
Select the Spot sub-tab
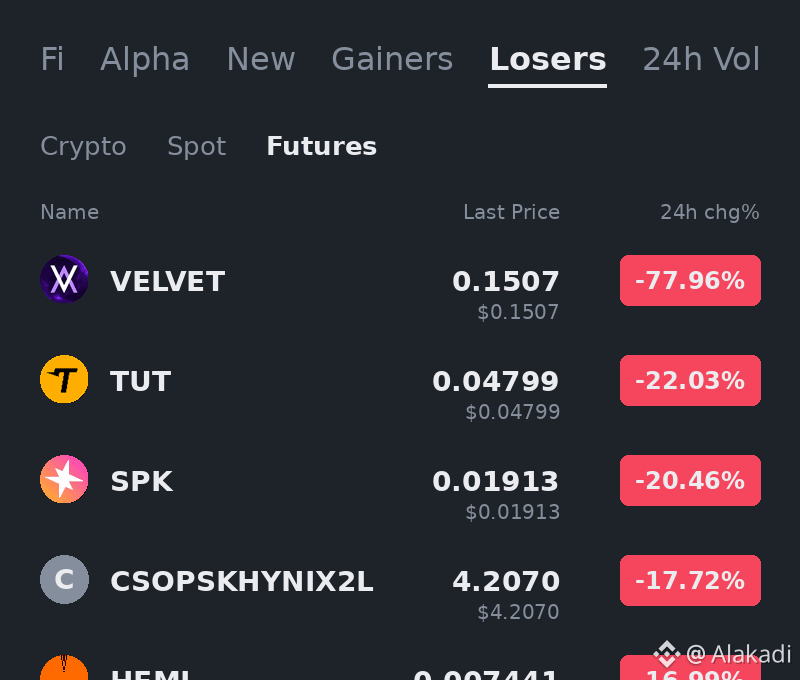click(x=196, y=147)
